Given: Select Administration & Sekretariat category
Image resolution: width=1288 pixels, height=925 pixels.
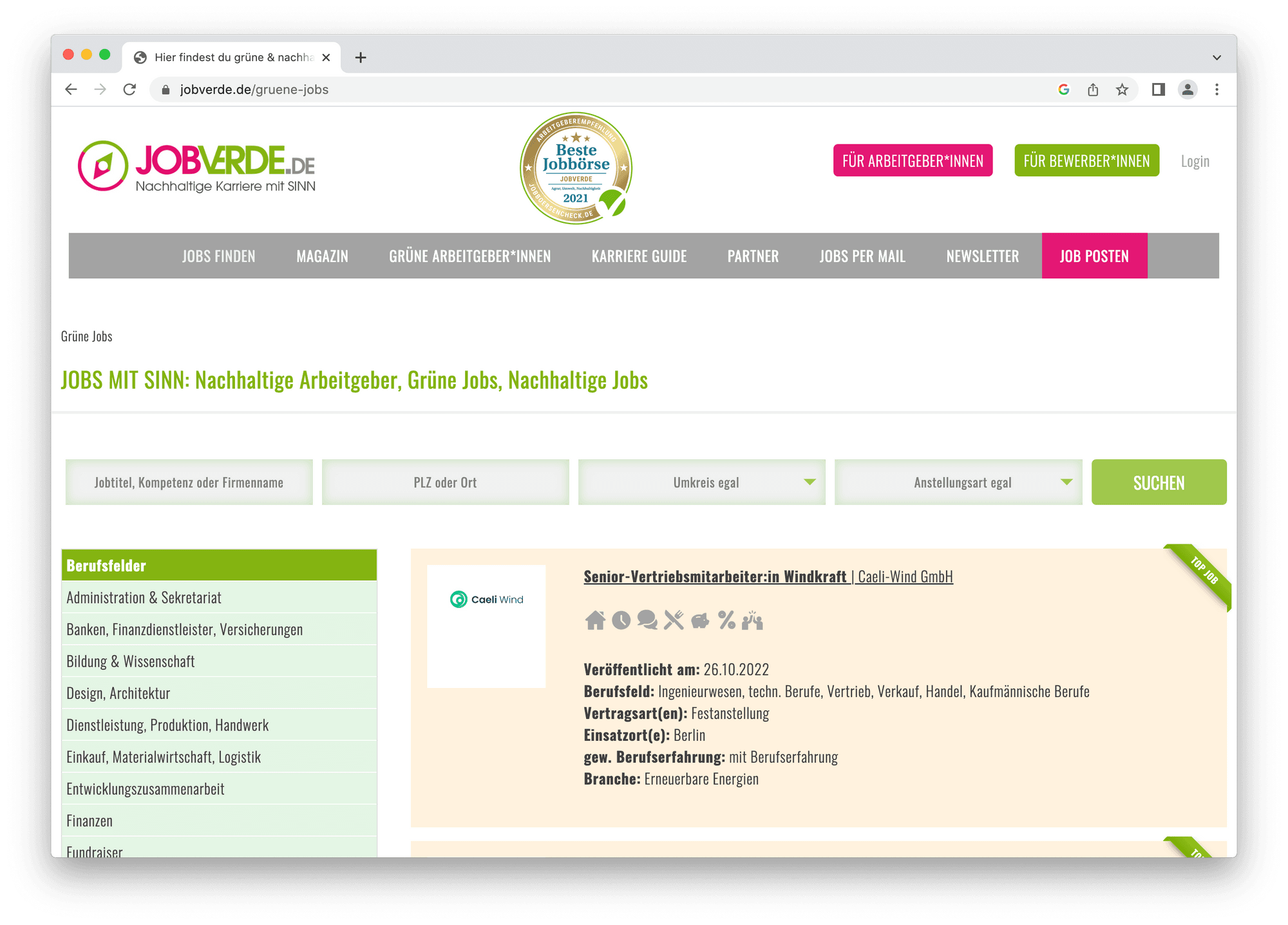Looking at the screenshot, I should [x=219, y=597].
